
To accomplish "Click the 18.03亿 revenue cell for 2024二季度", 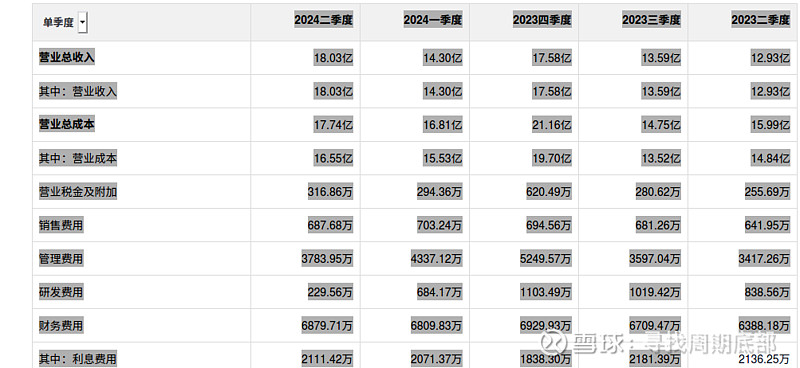I will 333,58.
